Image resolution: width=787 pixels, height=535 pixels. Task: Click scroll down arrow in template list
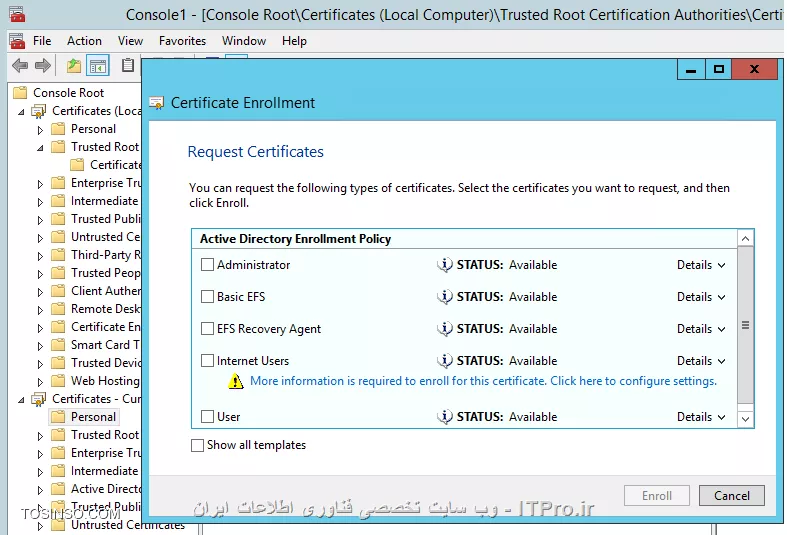click(745, 419)
